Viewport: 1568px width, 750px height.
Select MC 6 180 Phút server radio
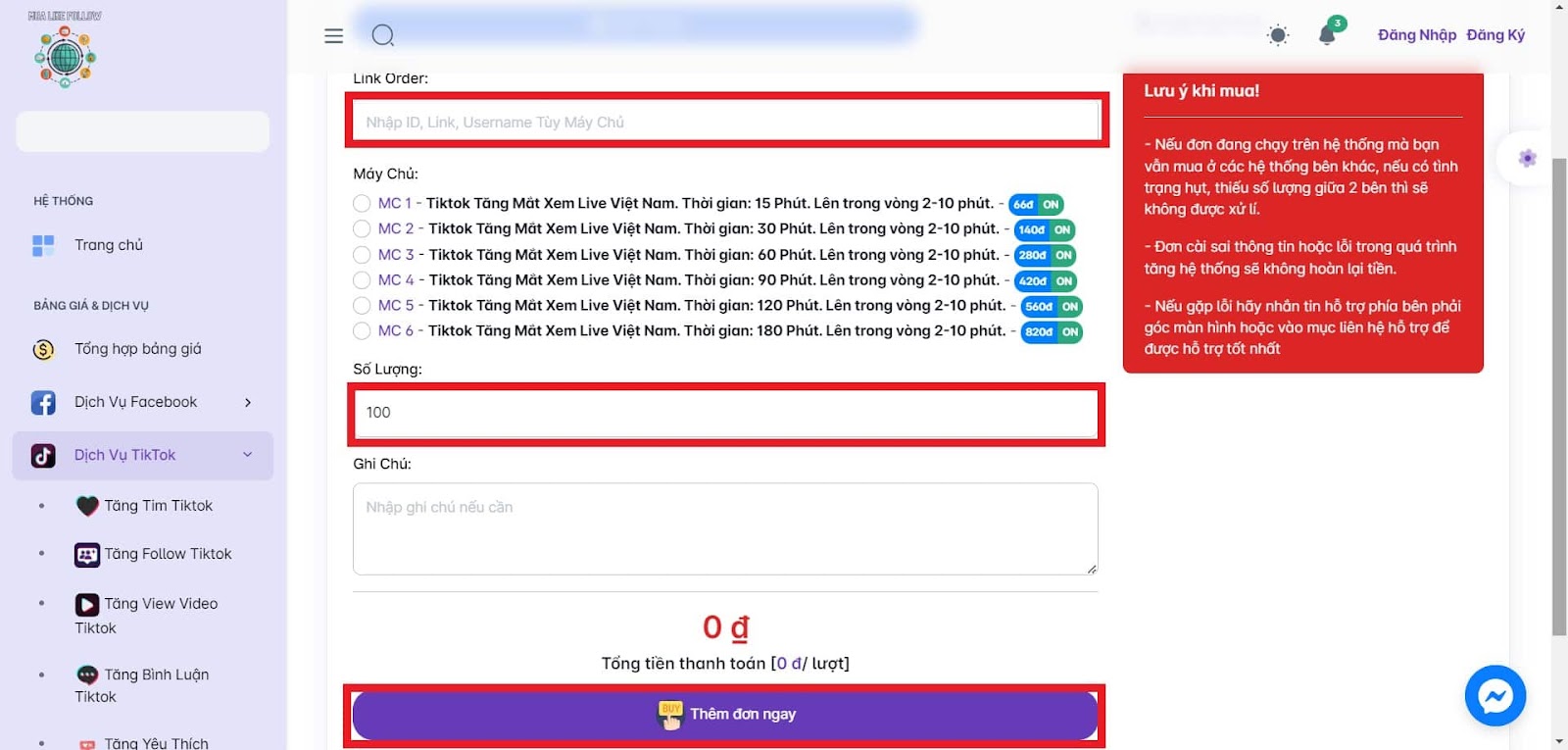(362, 331)
